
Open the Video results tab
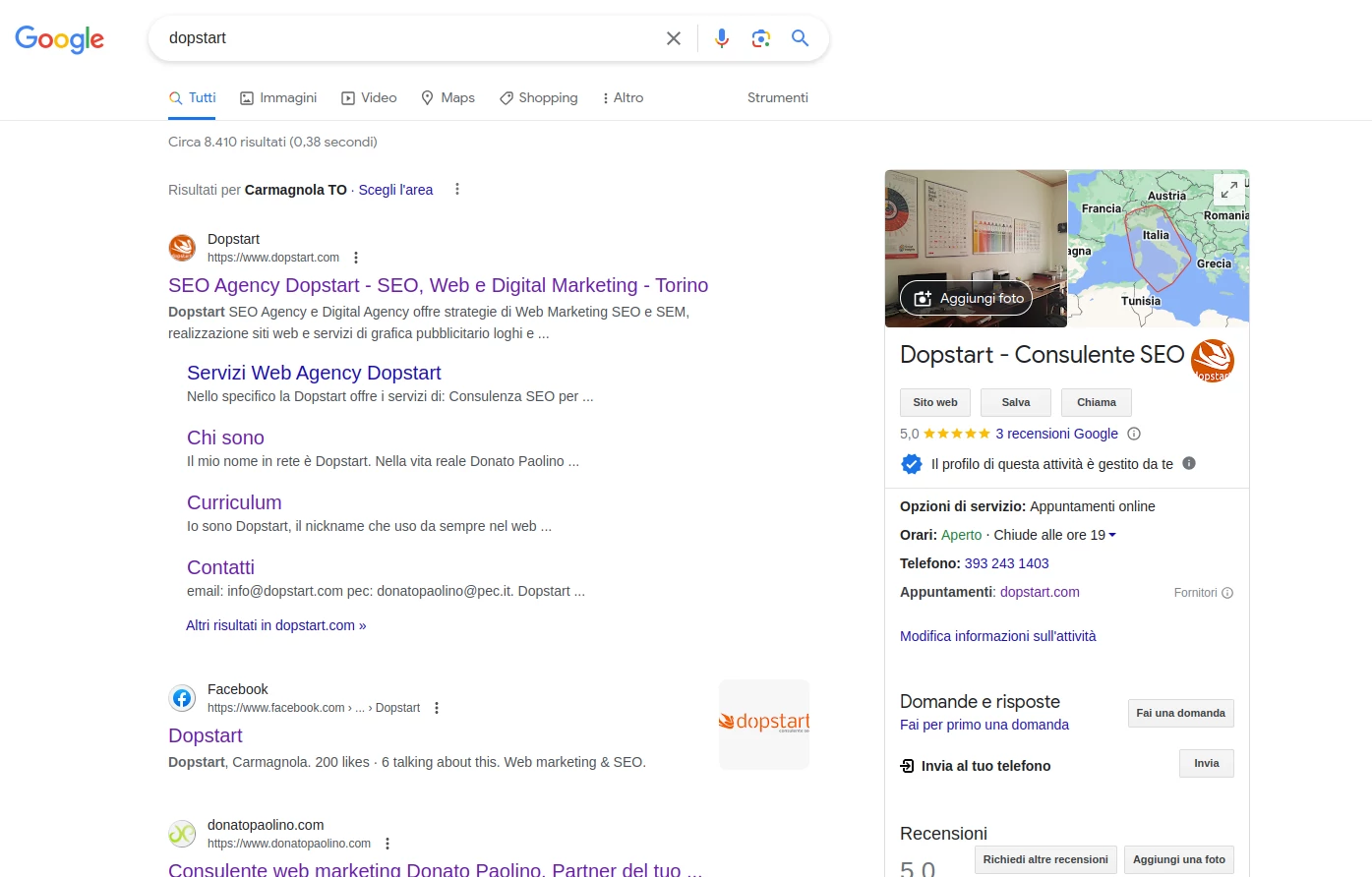(369, 97)
